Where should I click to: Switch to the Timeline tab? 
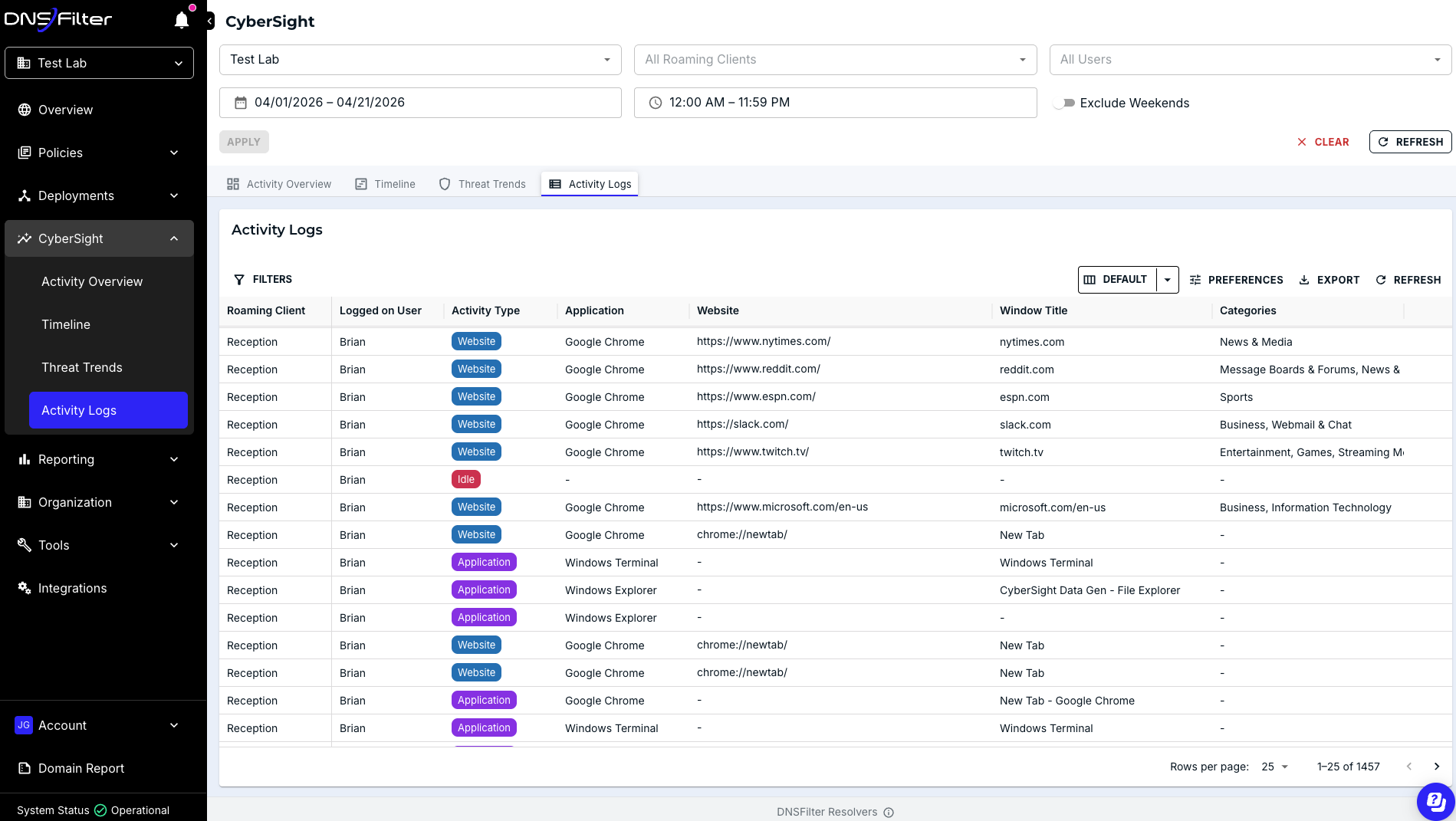[x=386, y=184]
